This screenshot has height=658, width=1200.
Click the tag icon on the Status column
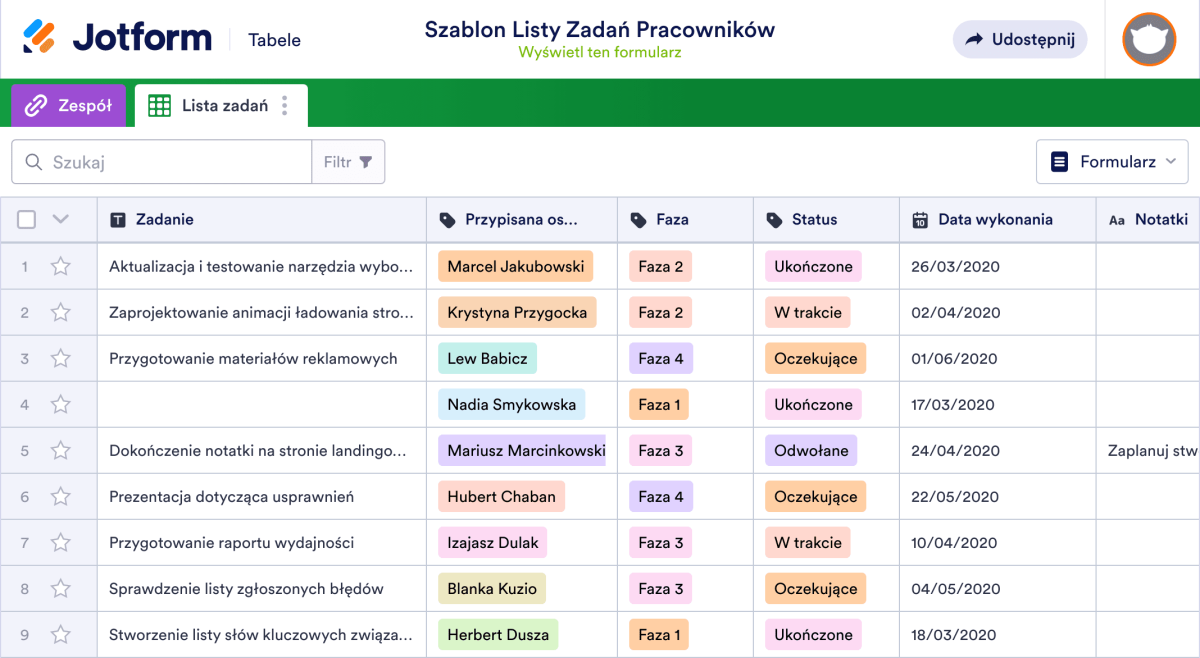click(x=773, y=219)
